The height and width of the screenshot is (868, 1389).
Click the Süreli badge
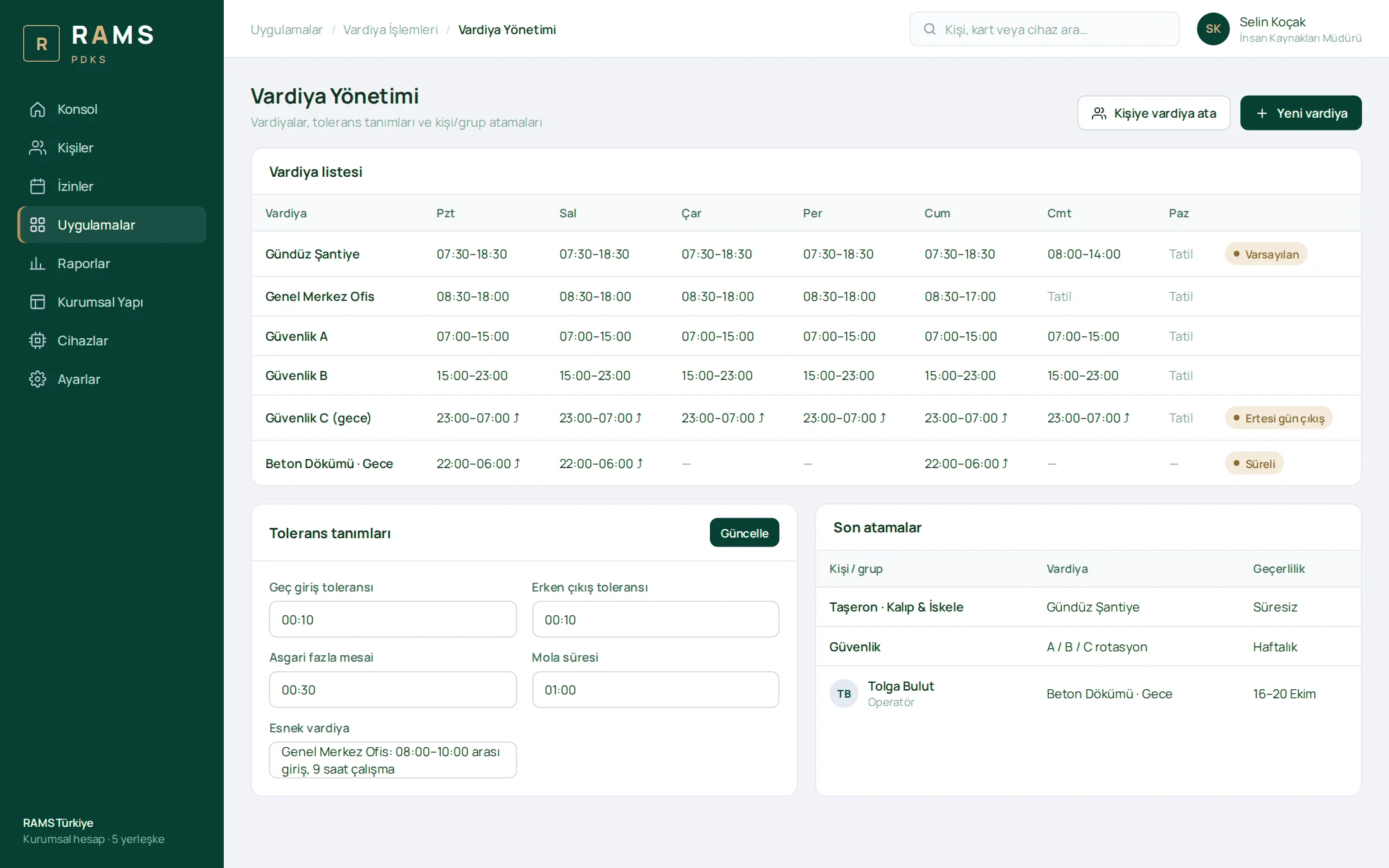pyautogui.click(x=1254, y=464)
